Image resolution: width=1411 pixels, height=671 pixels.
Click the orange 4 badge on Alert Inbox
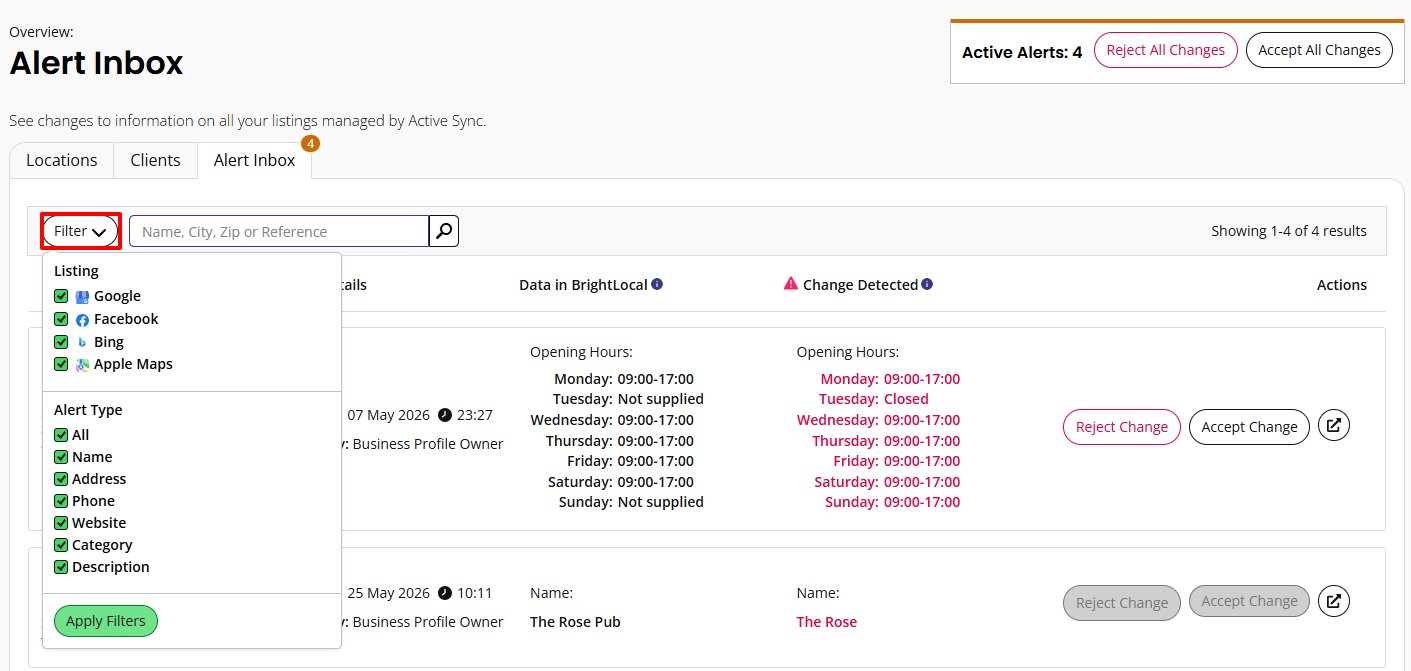(310, 144)
